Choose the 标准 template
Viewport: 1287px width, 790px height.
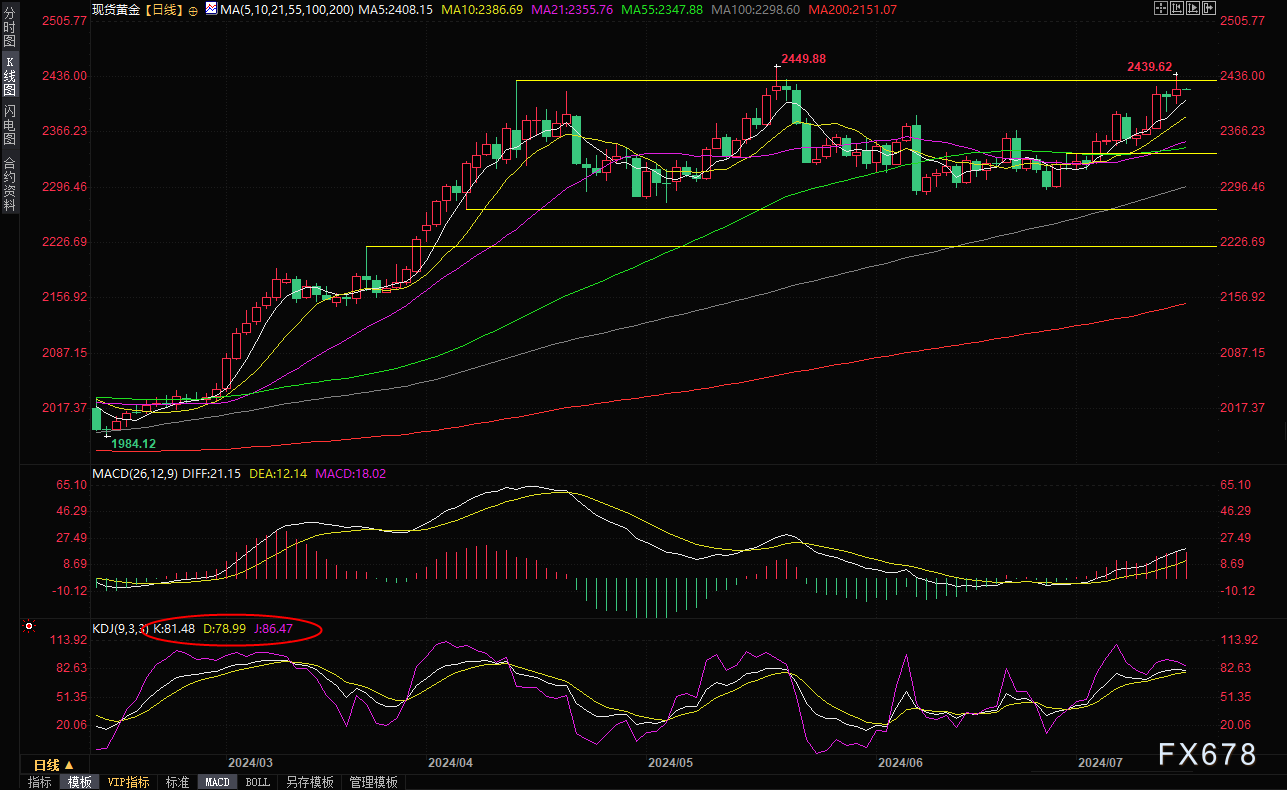point(177,782)
